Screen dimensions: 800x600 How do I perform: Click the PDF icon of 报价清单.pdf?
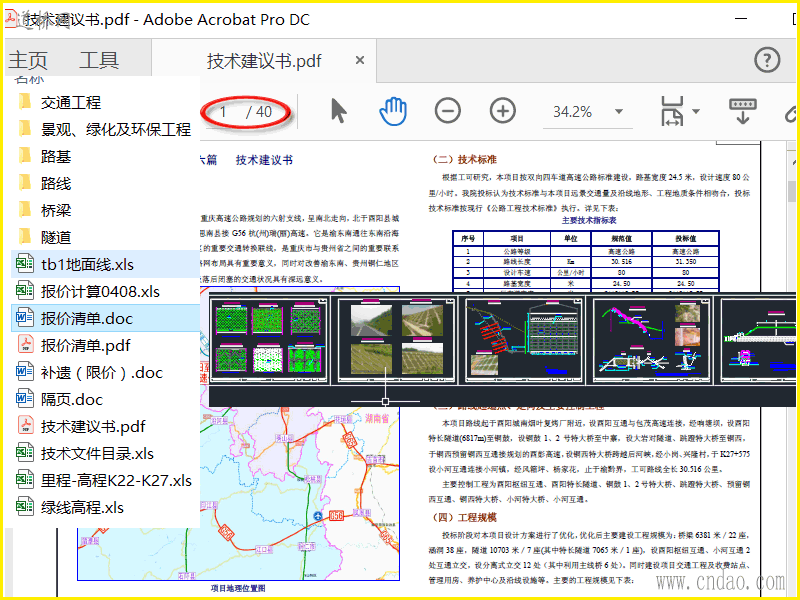point(25,344)
